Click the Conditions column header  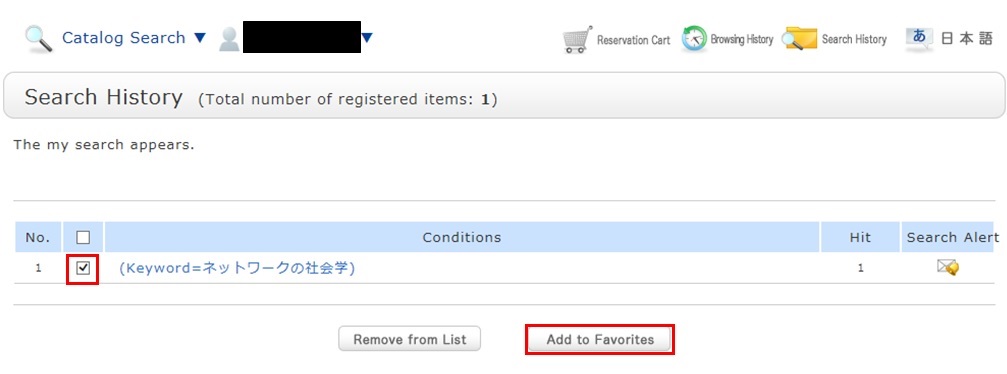point(462,237)
